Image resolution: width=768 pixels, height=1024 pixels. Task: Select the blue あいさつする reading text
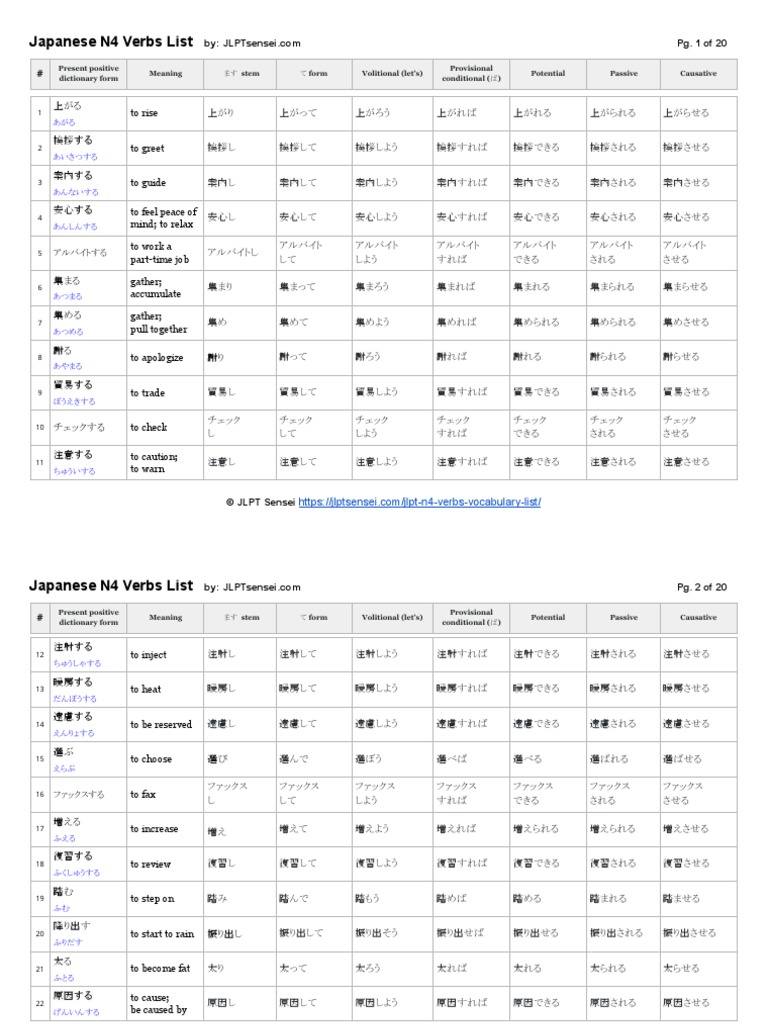coord(75,157)
